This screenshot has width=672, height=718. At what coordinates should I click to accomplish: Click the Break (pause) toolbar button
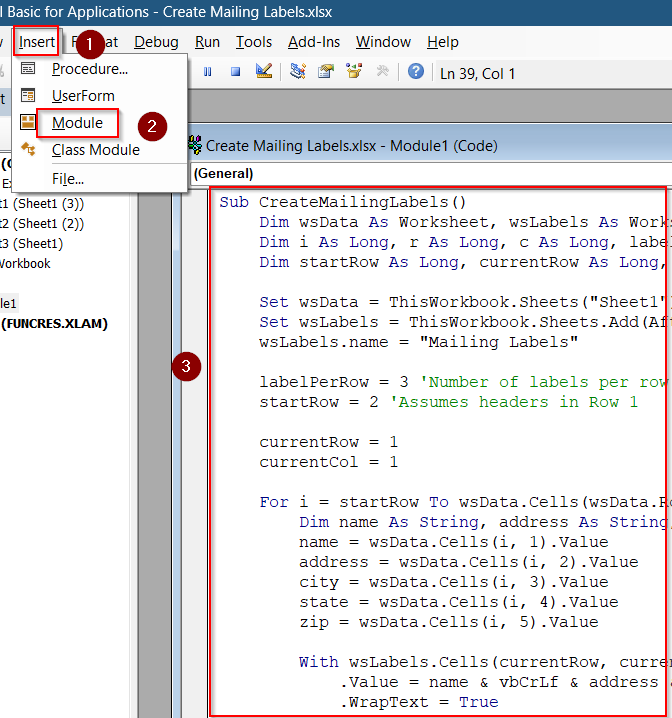click(207, 72)
